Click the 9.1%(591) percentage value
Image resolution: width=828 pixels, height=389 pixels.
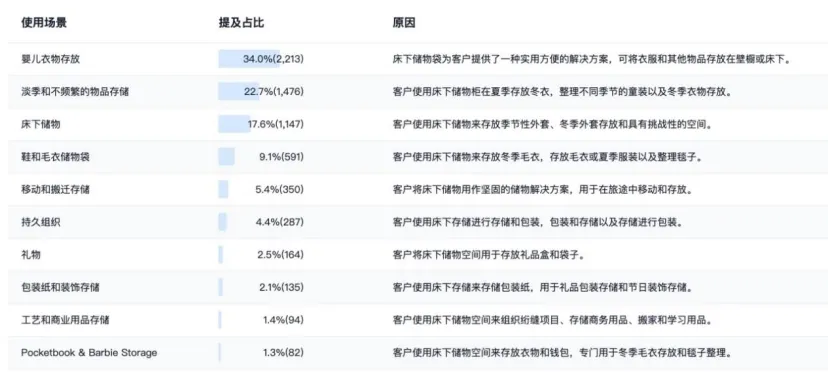pyautogui.click(x=281, y=157)
